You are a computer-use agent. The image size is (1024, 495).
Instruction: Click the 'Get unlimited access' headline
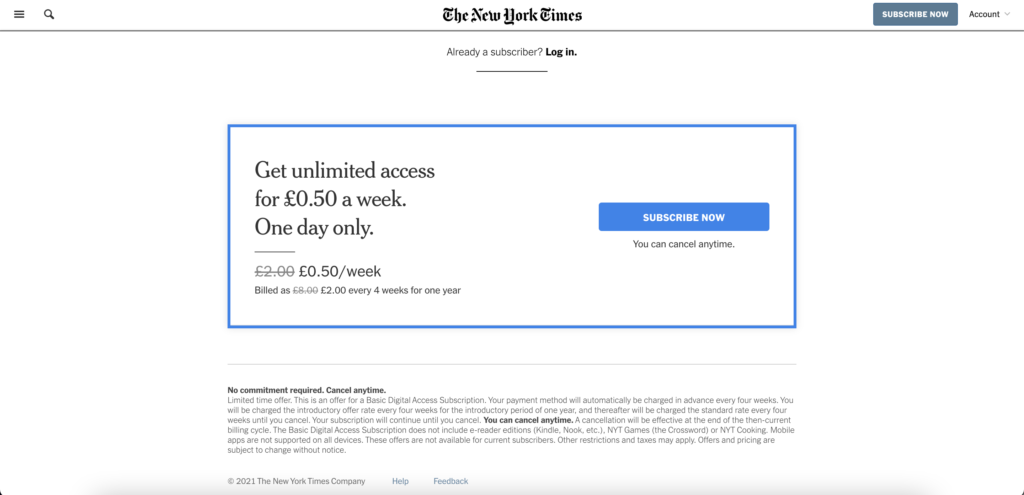point(344,171)
